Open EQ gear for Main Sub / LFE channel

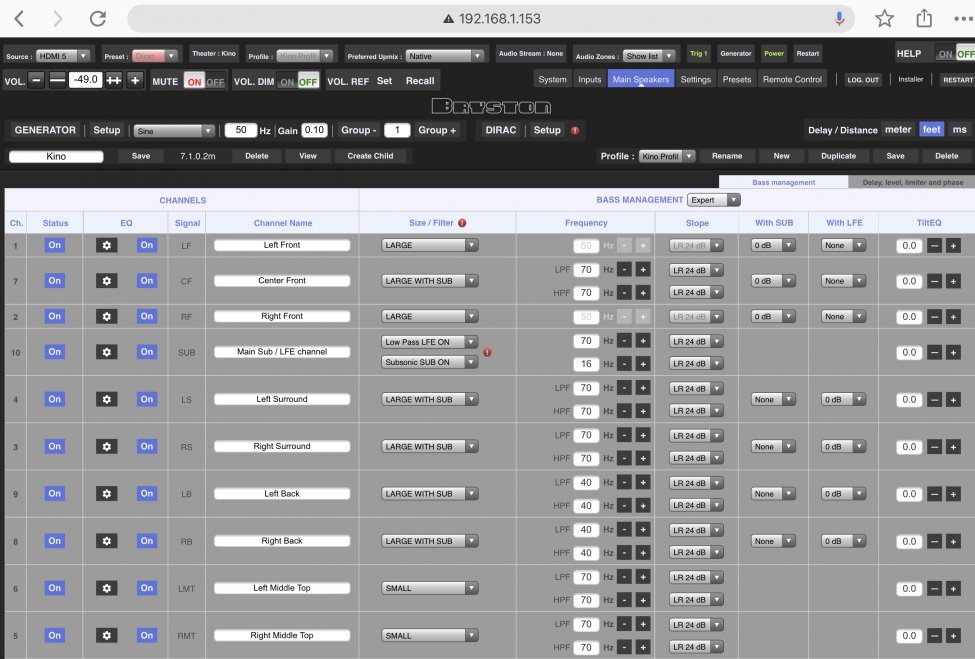point(106,352)
